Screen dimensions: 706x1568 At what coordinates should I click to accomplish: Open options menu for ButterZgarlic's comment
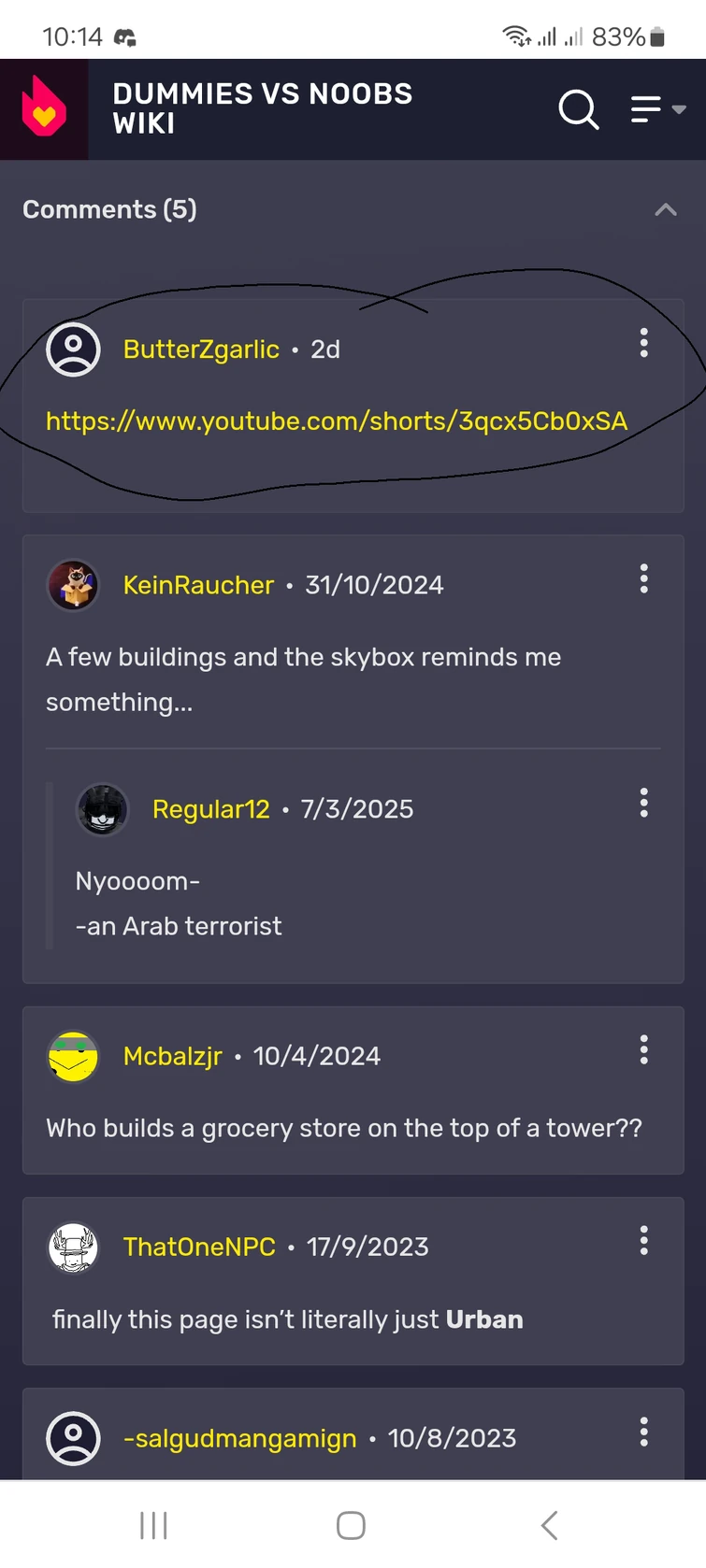click(643, 343)
